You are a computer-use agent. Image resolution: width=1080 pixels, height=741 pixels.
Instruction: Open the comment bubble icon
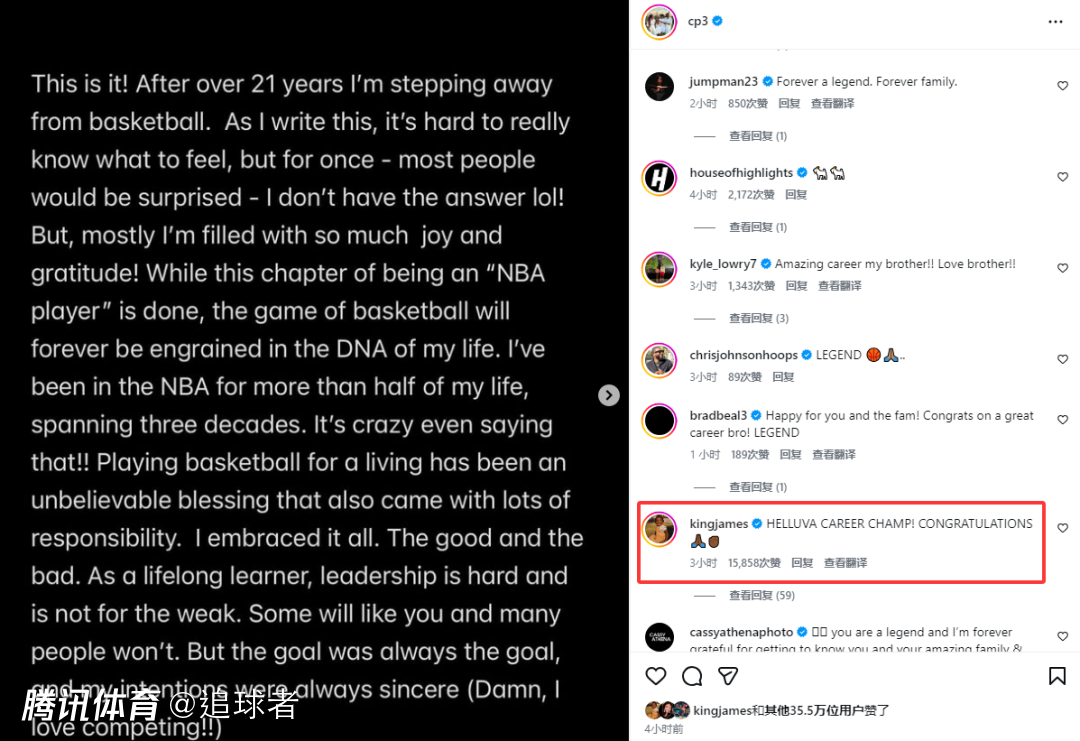click(692, 676)
